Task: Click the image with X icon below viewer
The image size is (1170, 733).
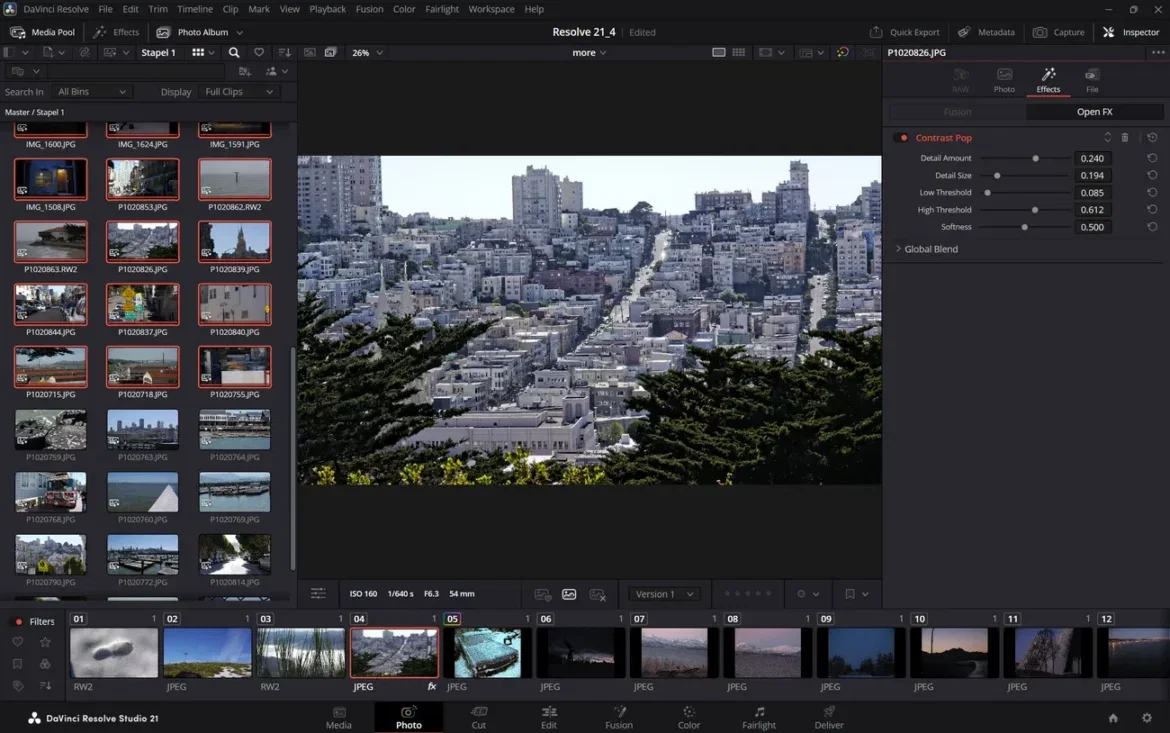Action: [598, 595]
